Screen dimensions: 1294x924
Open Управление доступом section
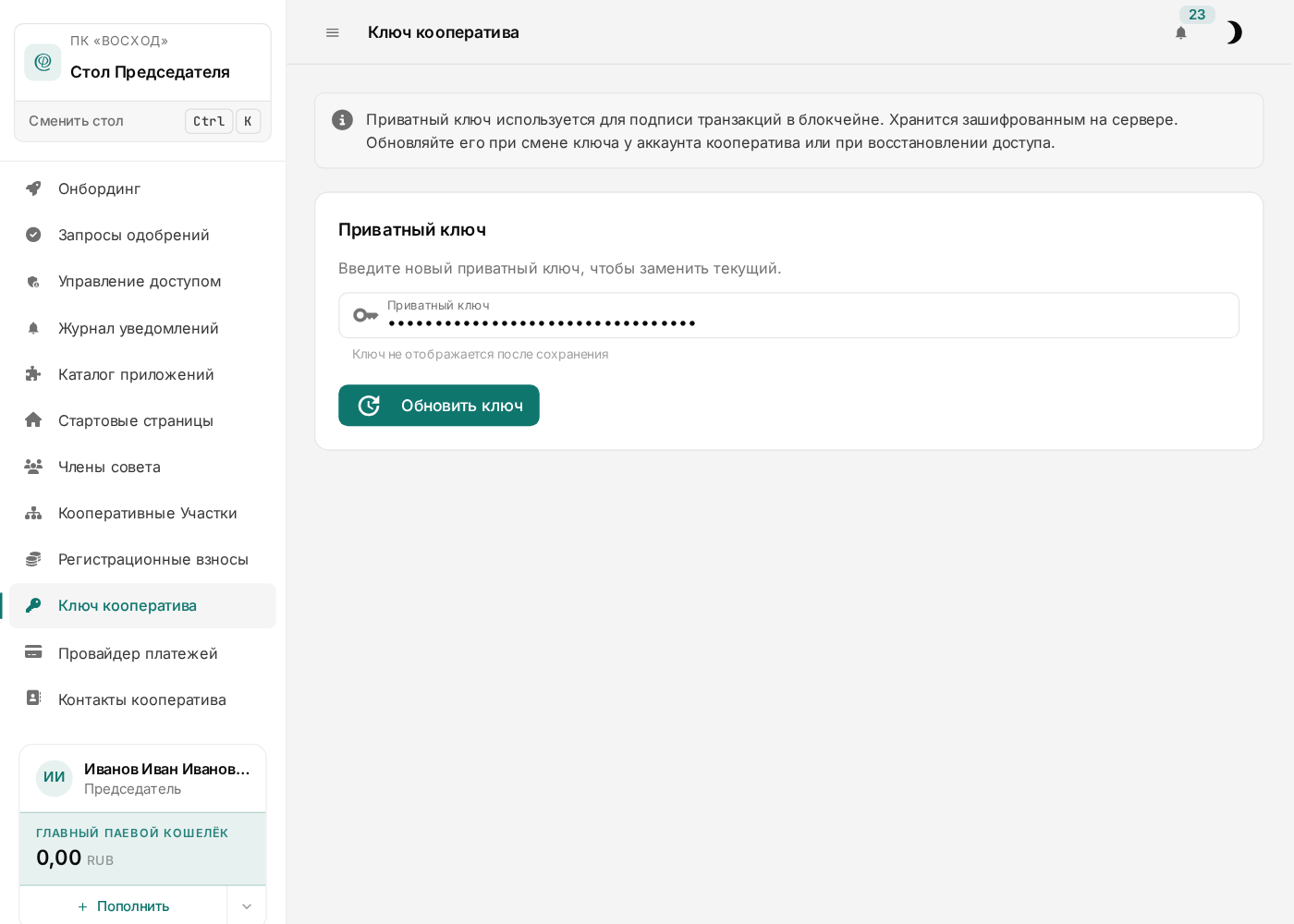point(142,282)
